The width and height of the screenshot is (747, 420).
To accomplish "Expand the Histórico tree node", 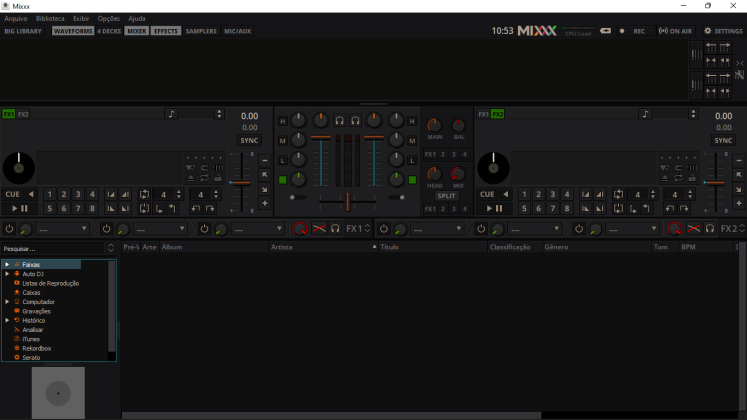I will [7, 320].
